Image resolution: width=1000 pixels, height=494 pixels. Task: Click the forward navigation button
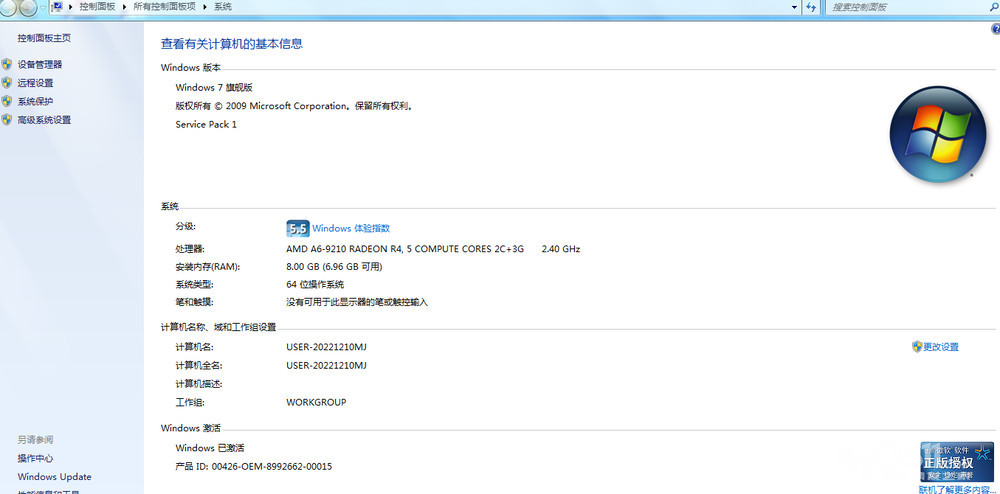pyautogui.click(x=27, y=8)
